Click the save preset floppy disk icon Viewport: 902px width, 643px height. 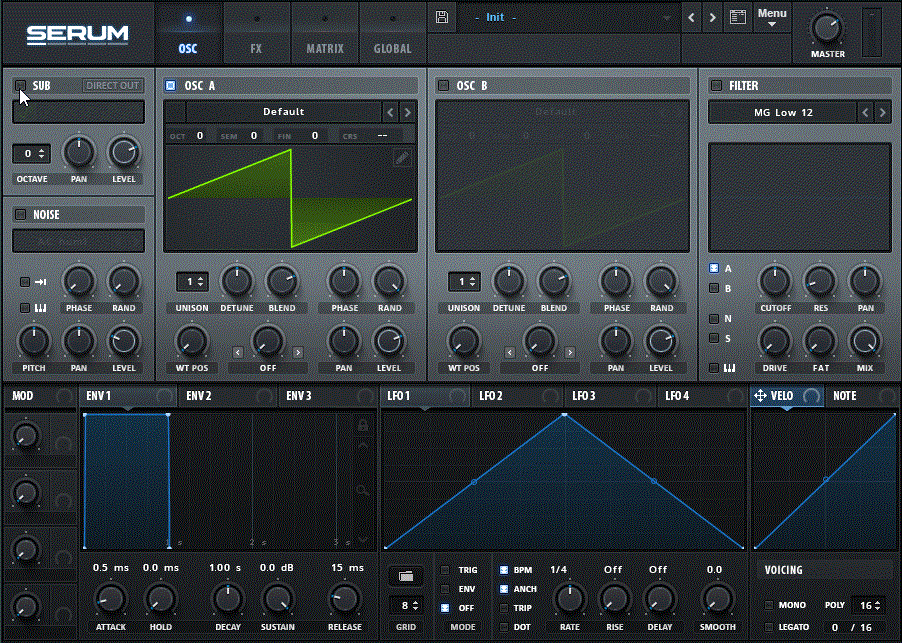[x=441, y=17]
